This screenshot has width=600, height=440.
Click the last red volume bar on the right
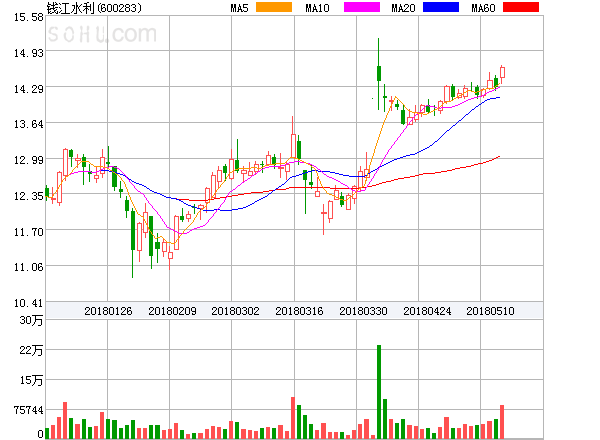[502, 422]
